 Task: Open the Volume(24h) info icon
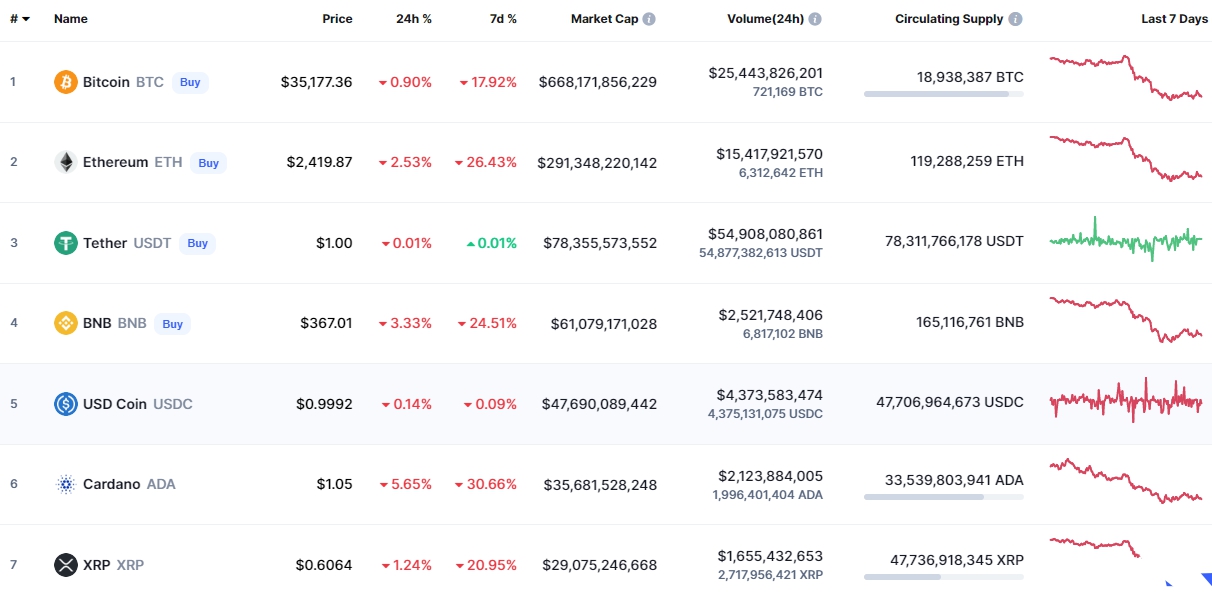click(x=815, y=19)
